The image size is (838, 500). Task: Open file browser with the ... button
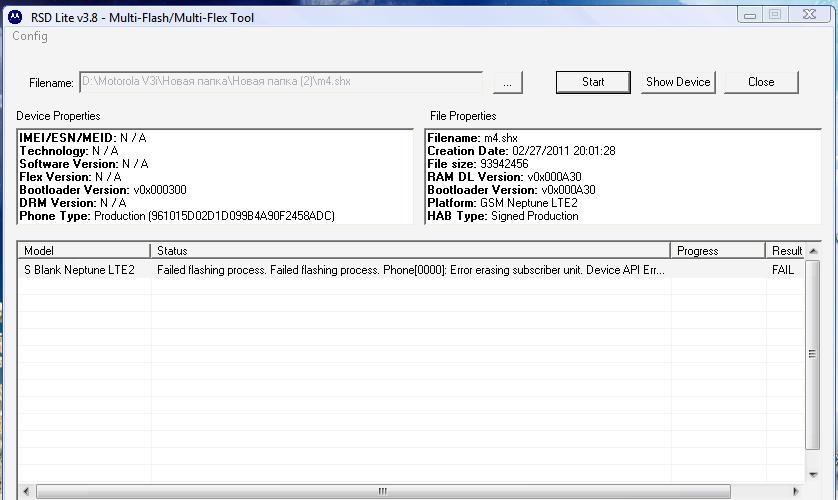507,82
